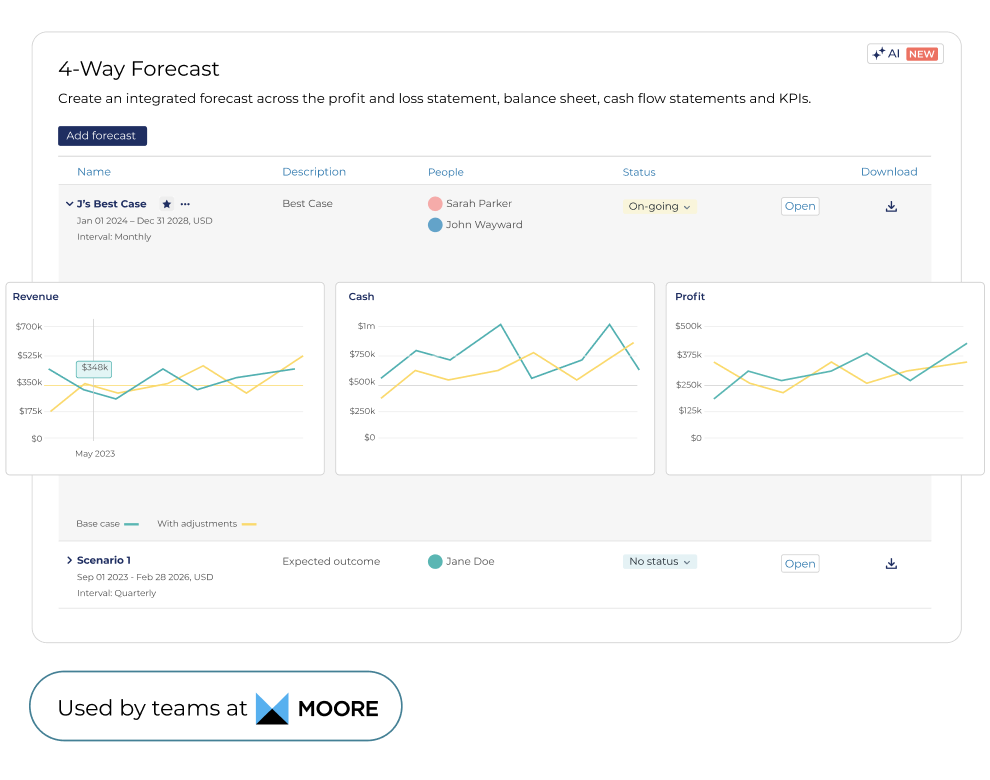Click the $348k tooltip on the Revenue chart
The height and width of the screenshot is (780, 990).
pos(93,368)
